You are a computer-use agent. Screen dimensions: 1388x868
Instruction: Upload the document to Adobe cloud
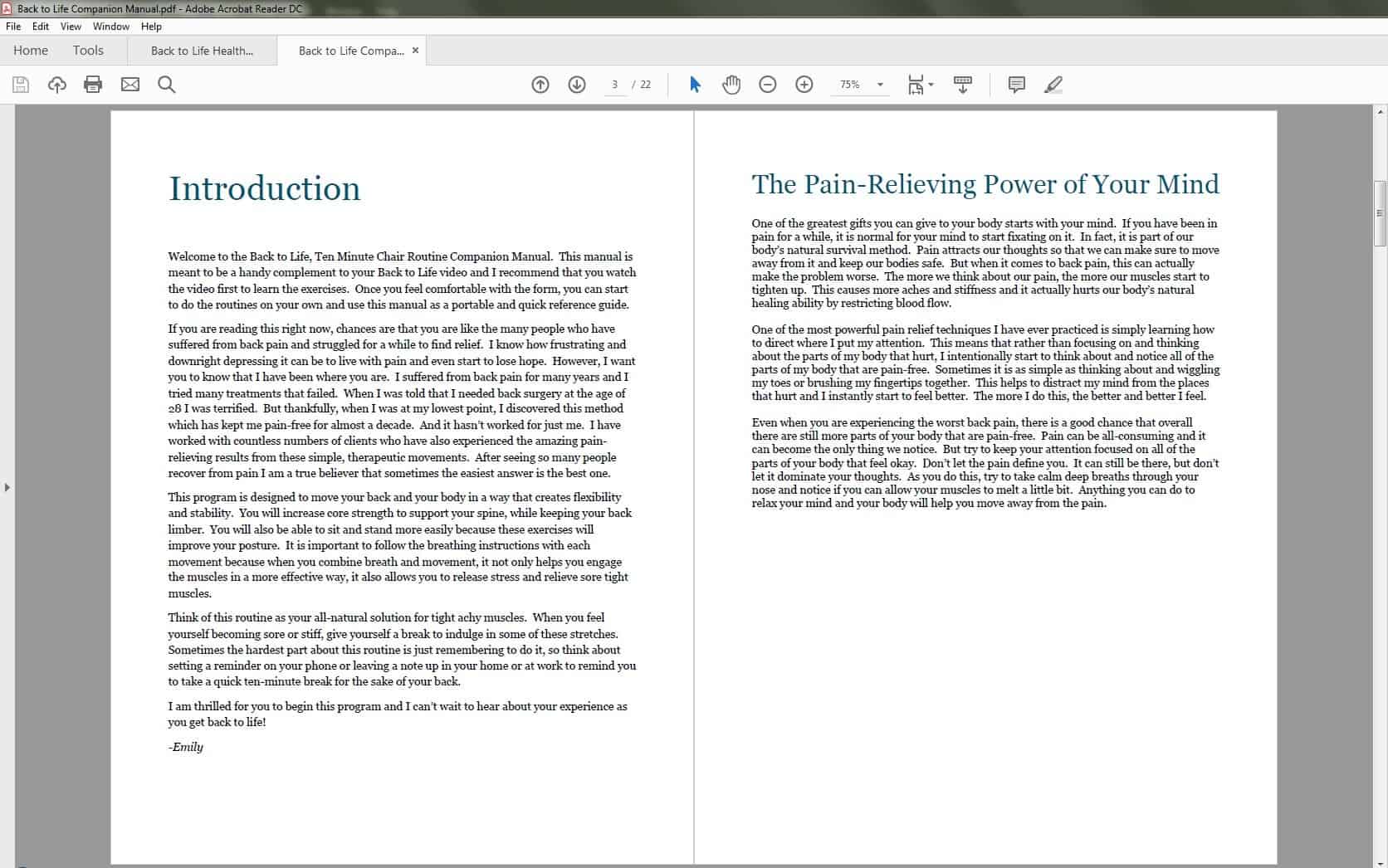pyautogui.click(x=56, y=84)
